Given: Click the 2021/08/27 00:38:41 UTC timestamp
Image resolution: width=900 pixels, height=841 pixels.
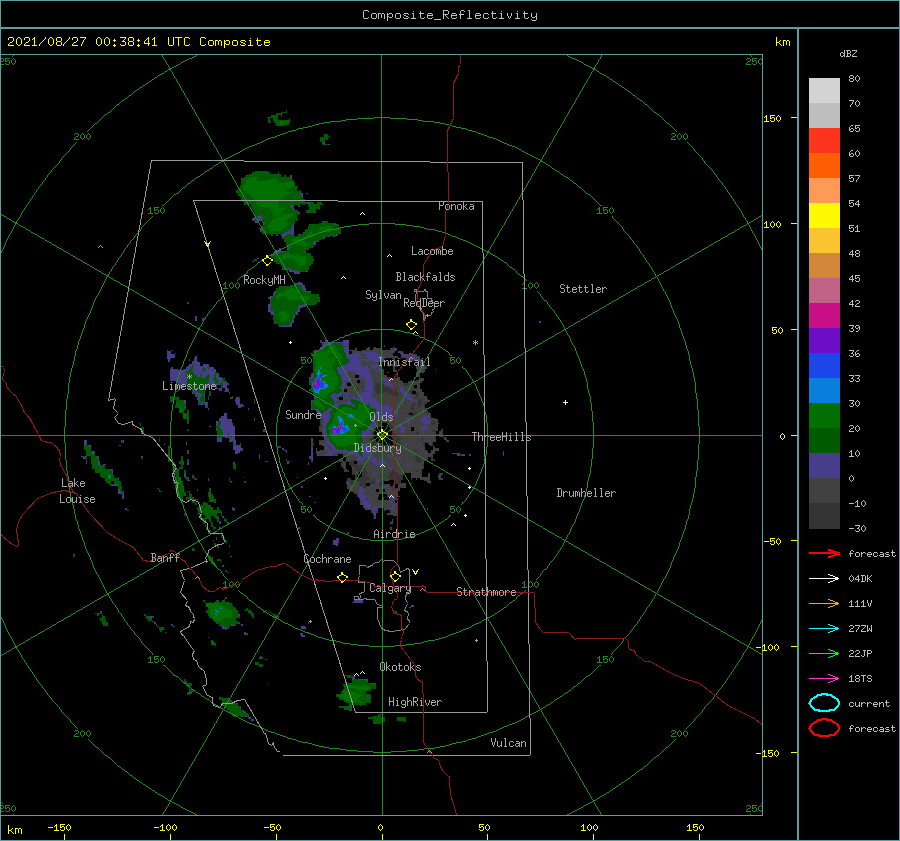Looking at the screenshot, I should [87, 41].
